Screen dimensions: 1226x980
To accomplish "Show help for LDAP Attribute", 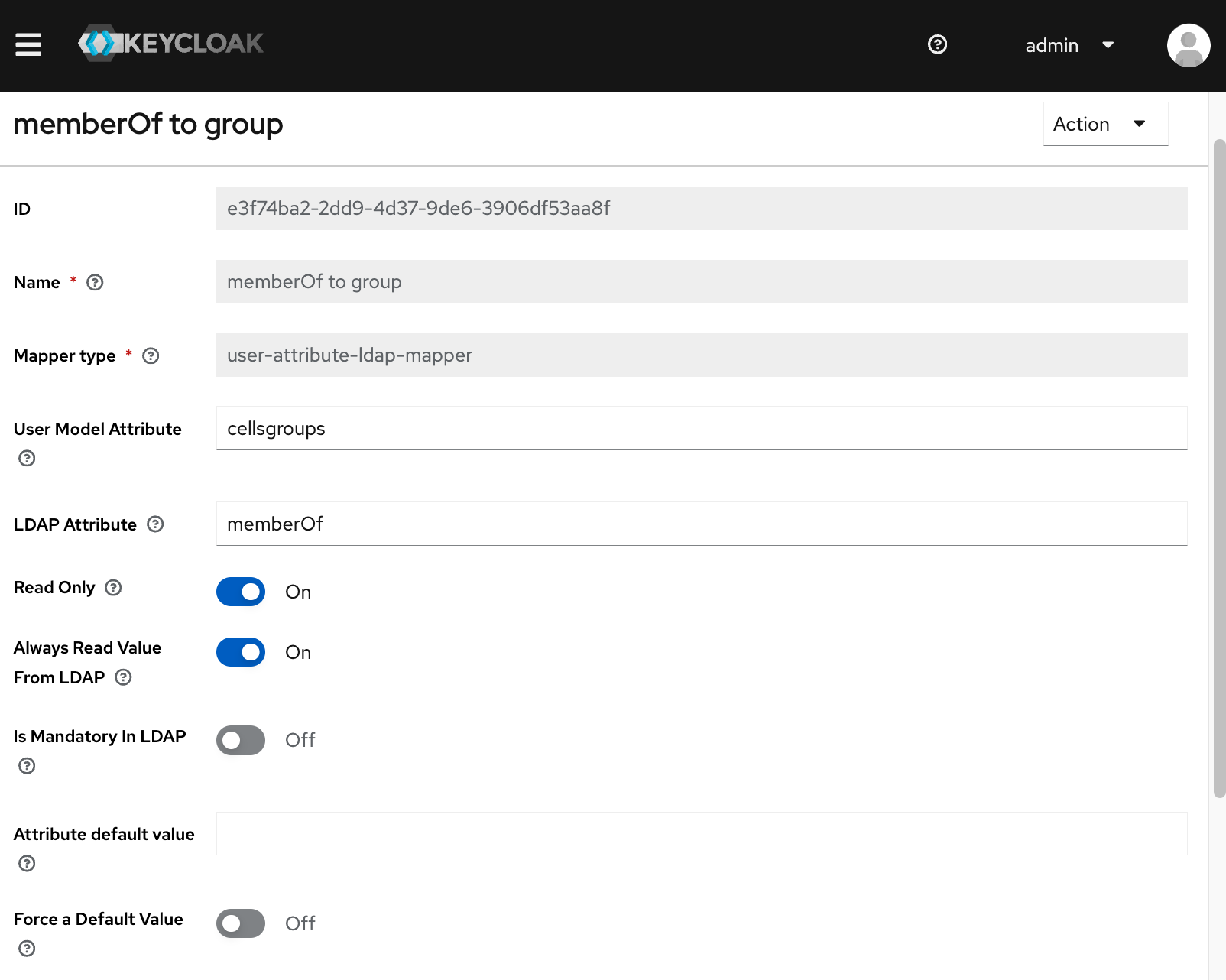I will (155, 524).
